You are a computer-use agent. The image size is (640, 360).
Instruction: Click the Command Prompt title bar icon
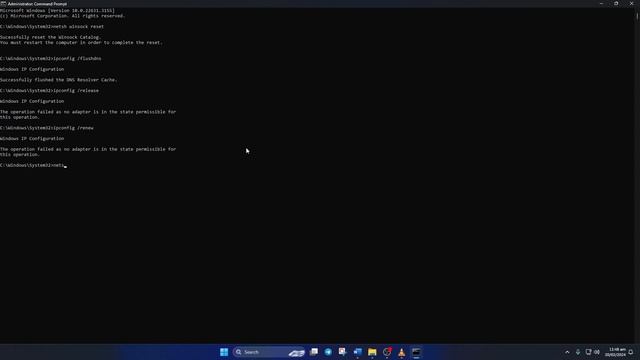3,4
